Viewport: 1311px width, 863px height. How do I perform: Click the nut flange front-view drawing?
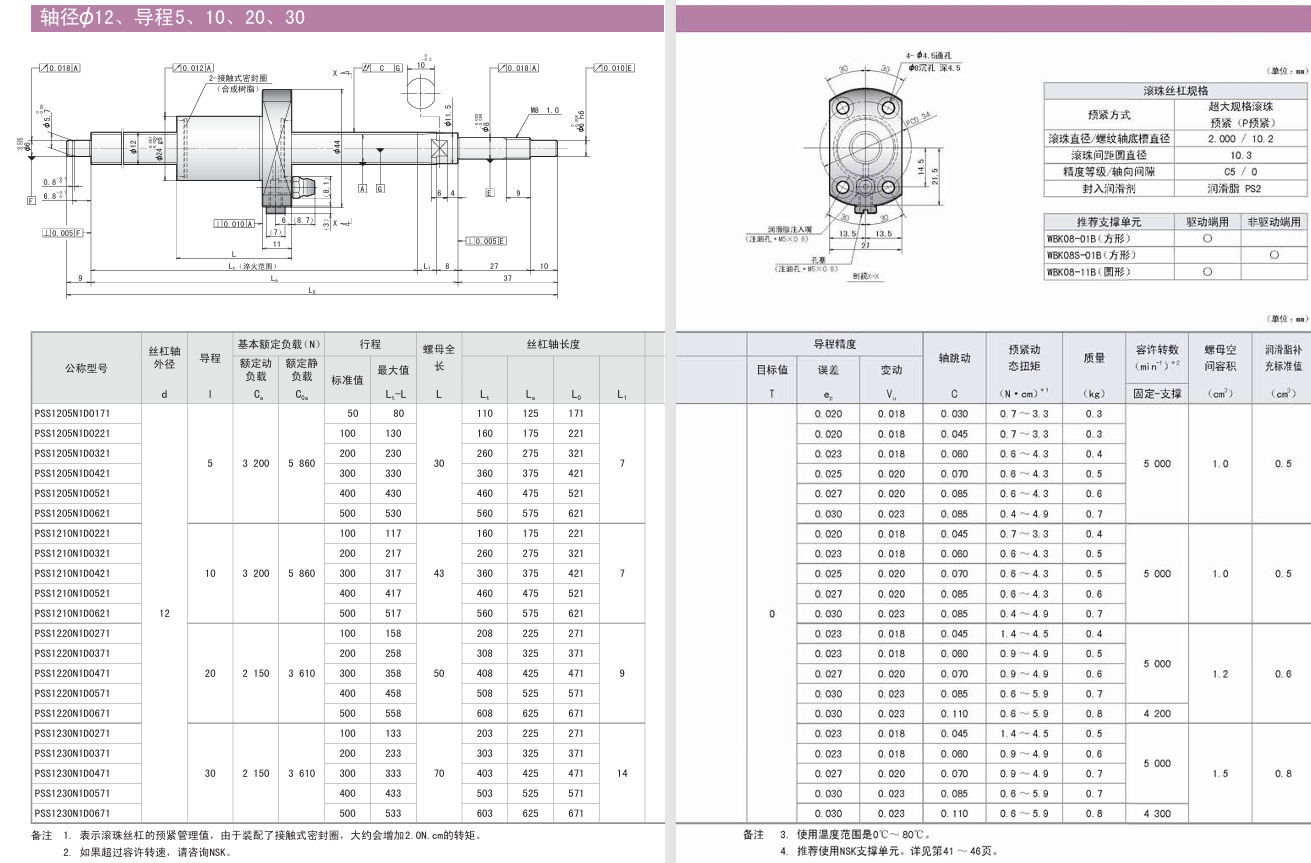pos(863,148)
